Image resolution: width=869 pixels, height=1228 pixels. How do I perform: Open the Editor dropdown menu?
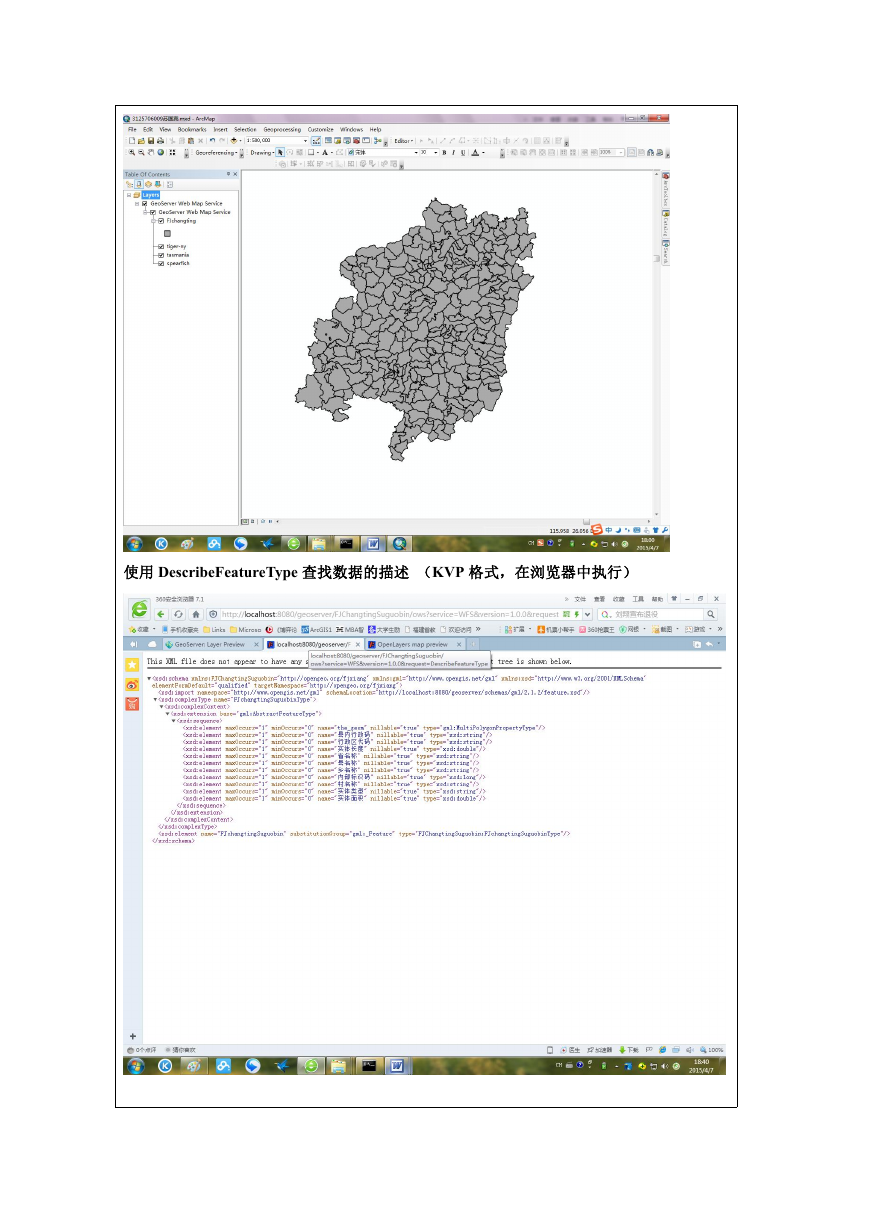[x=403, y=141]
